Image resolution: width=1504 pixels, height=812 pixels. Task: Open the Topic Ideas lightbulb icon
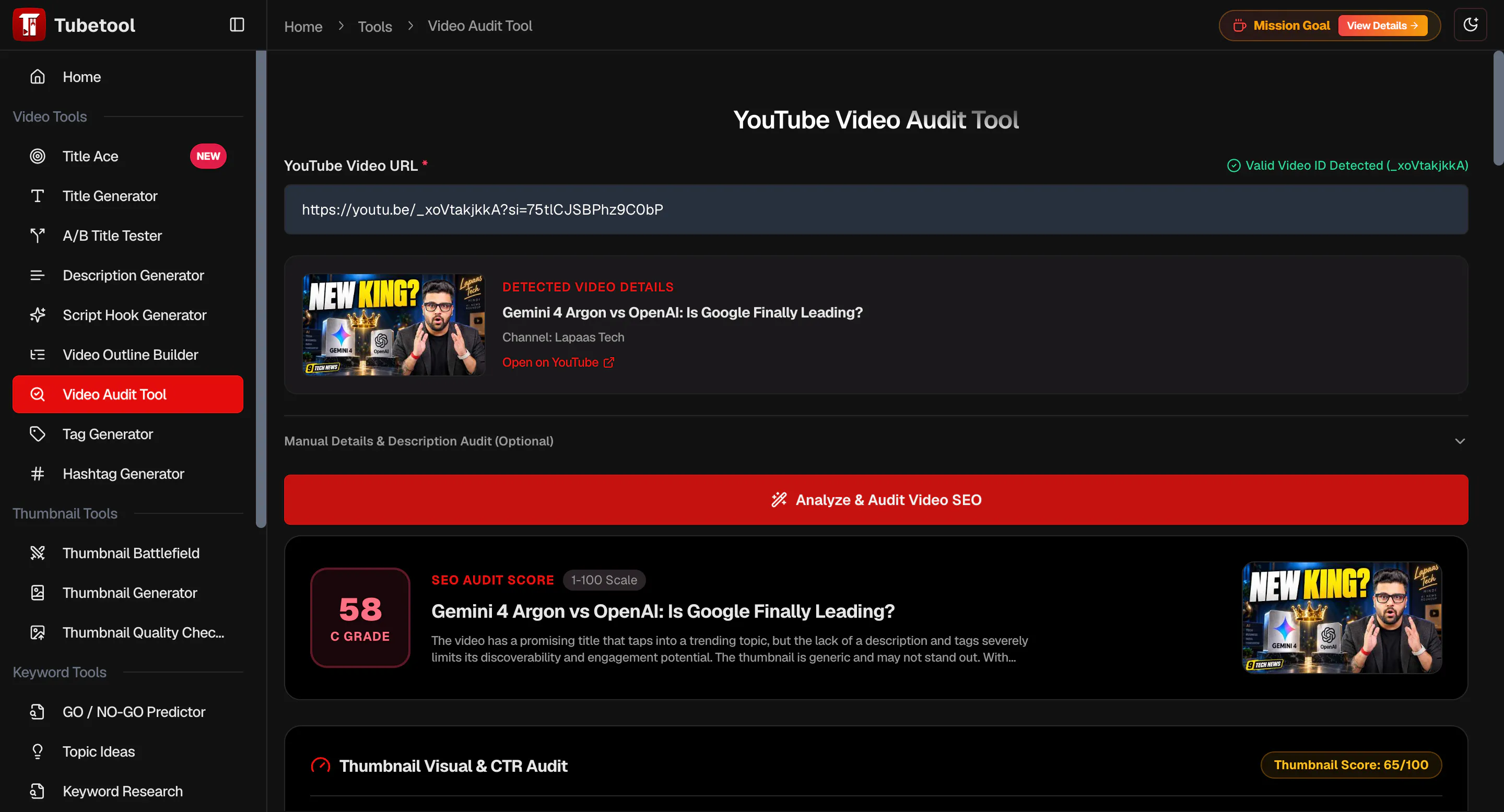point(38,752)
